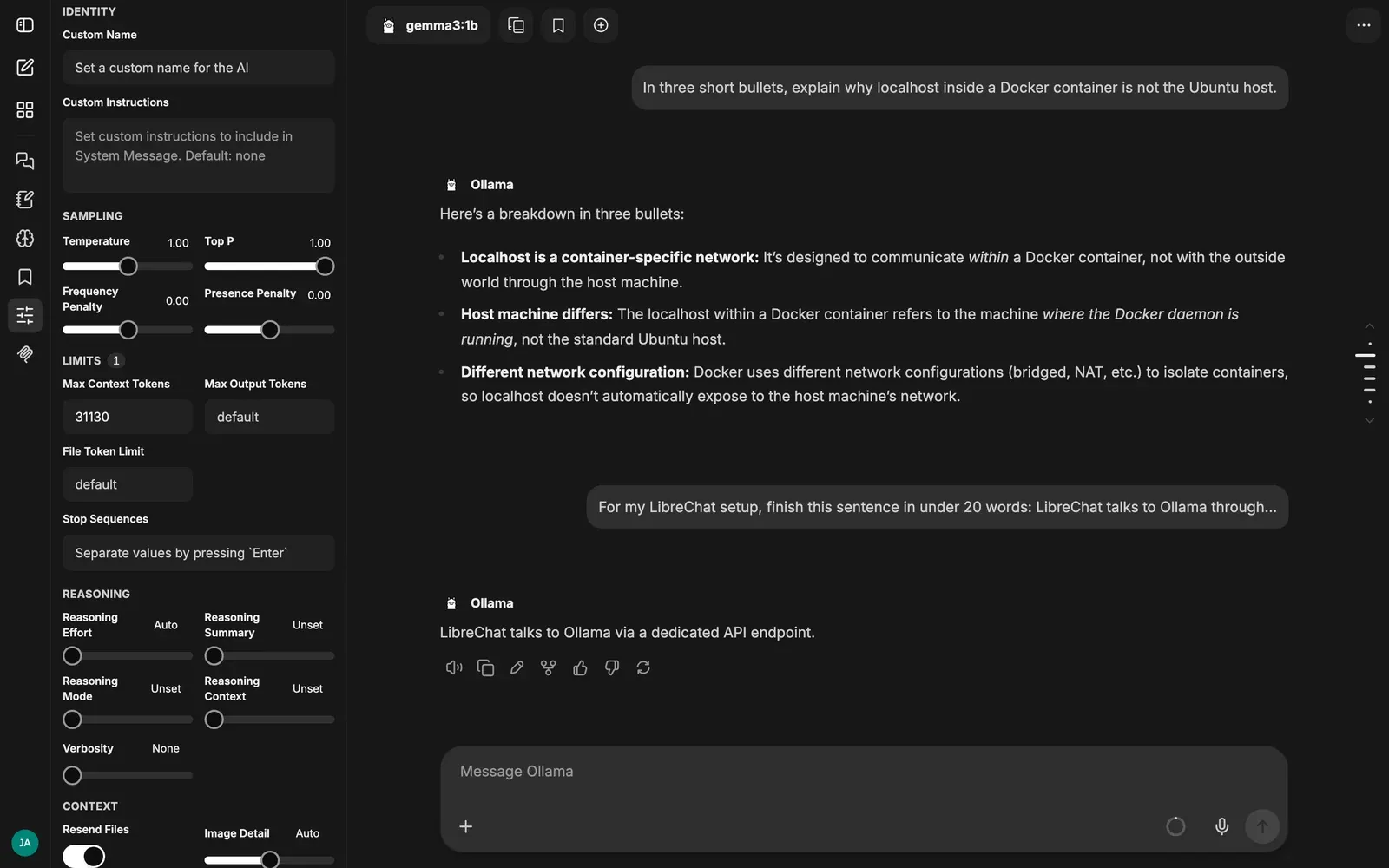This screenshot has height=868, width=1389.
Task: Click the Max Output Tokens field
Action: pyautogui.click(x=269, y=417)
